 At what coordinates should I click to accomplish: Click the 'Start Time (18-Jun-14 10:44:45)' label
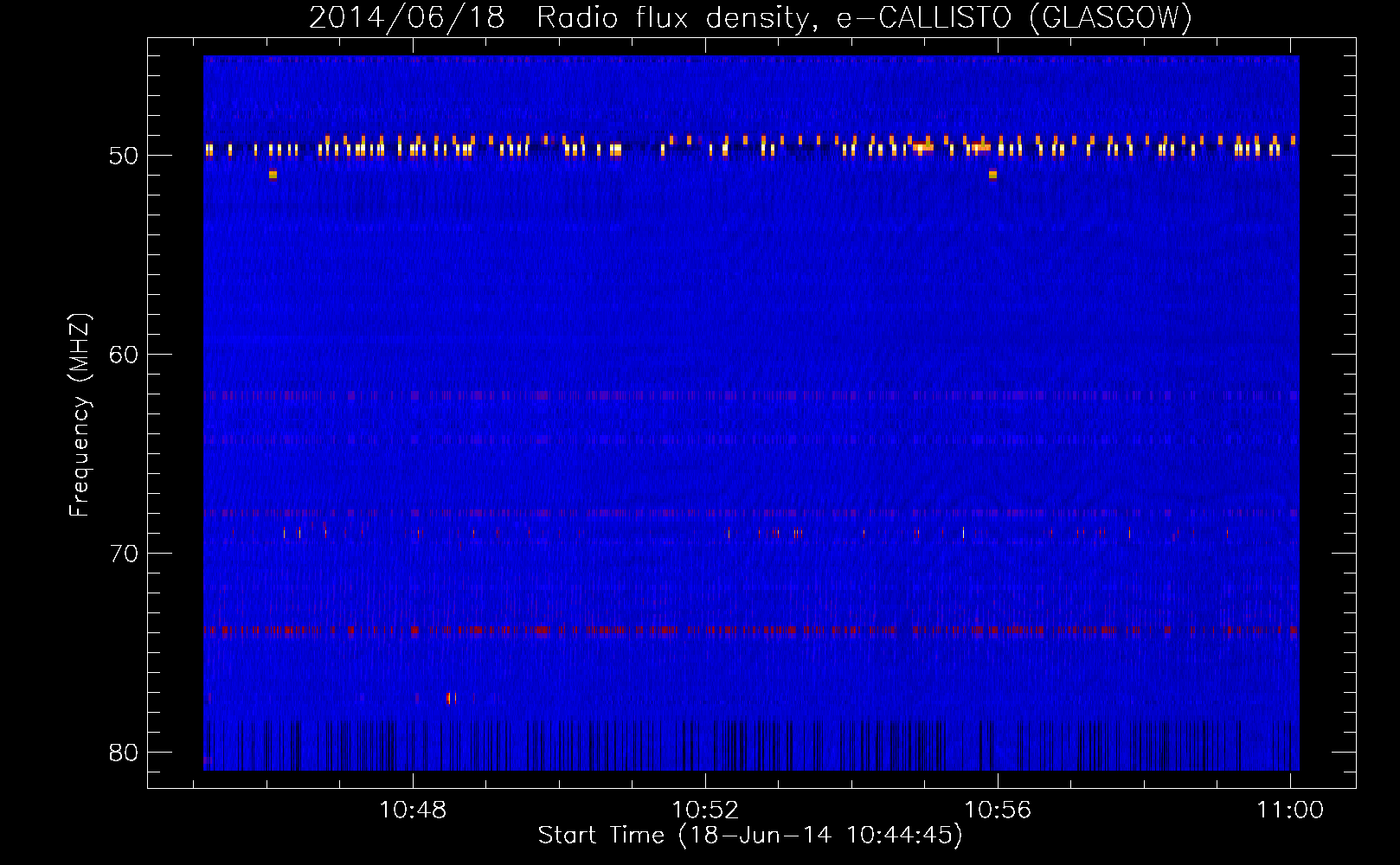pos(750,836)
